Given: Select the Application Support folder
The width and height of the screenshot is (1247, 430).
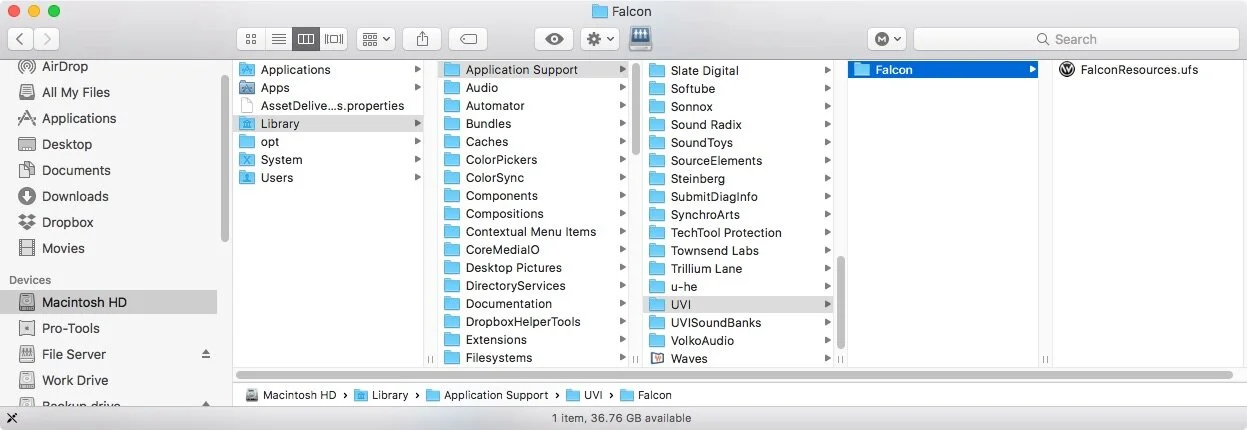Looking at the screenshot, I should (534, 70).
